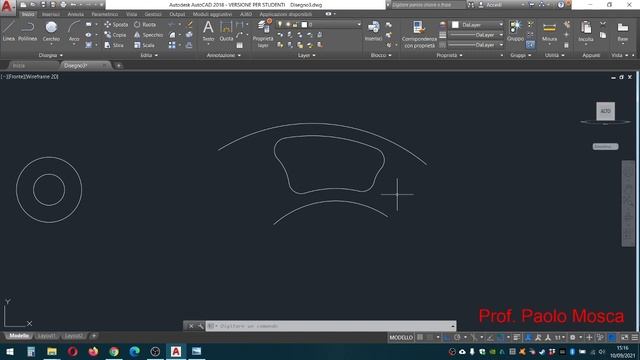Image resolution: width=640 pixels, height=360 pixels.
Task: Toggle snap mode in status bar
Action: tap(429, 337)
